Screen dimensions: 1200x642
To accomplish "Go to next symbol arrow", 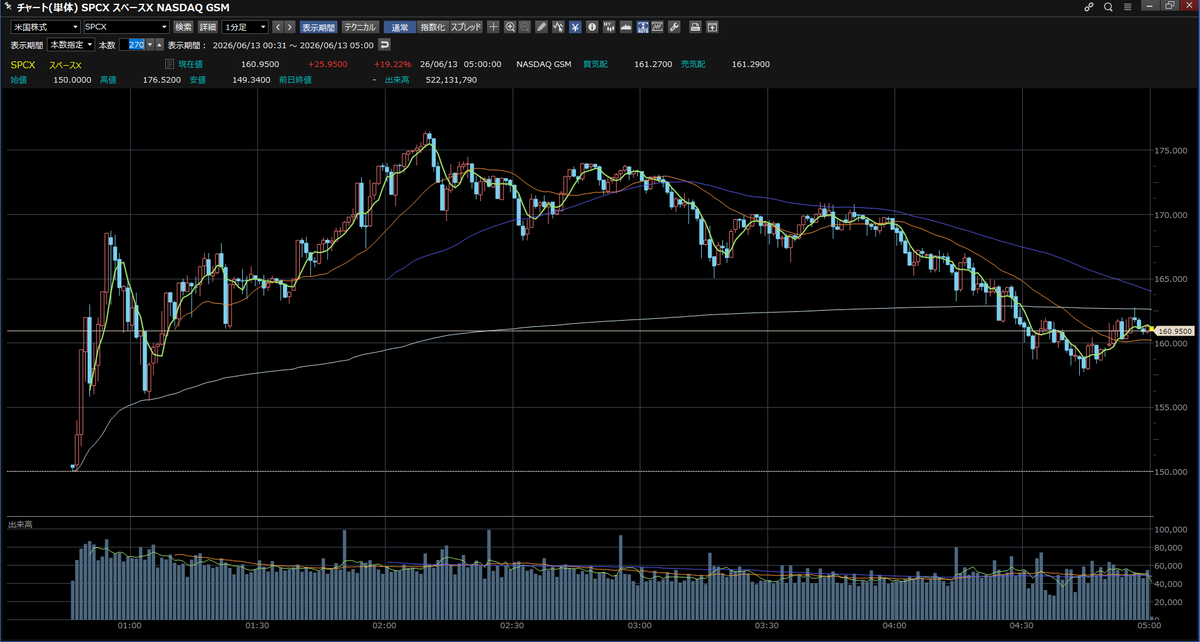I will pyautogui.click(x=290, y=27).
